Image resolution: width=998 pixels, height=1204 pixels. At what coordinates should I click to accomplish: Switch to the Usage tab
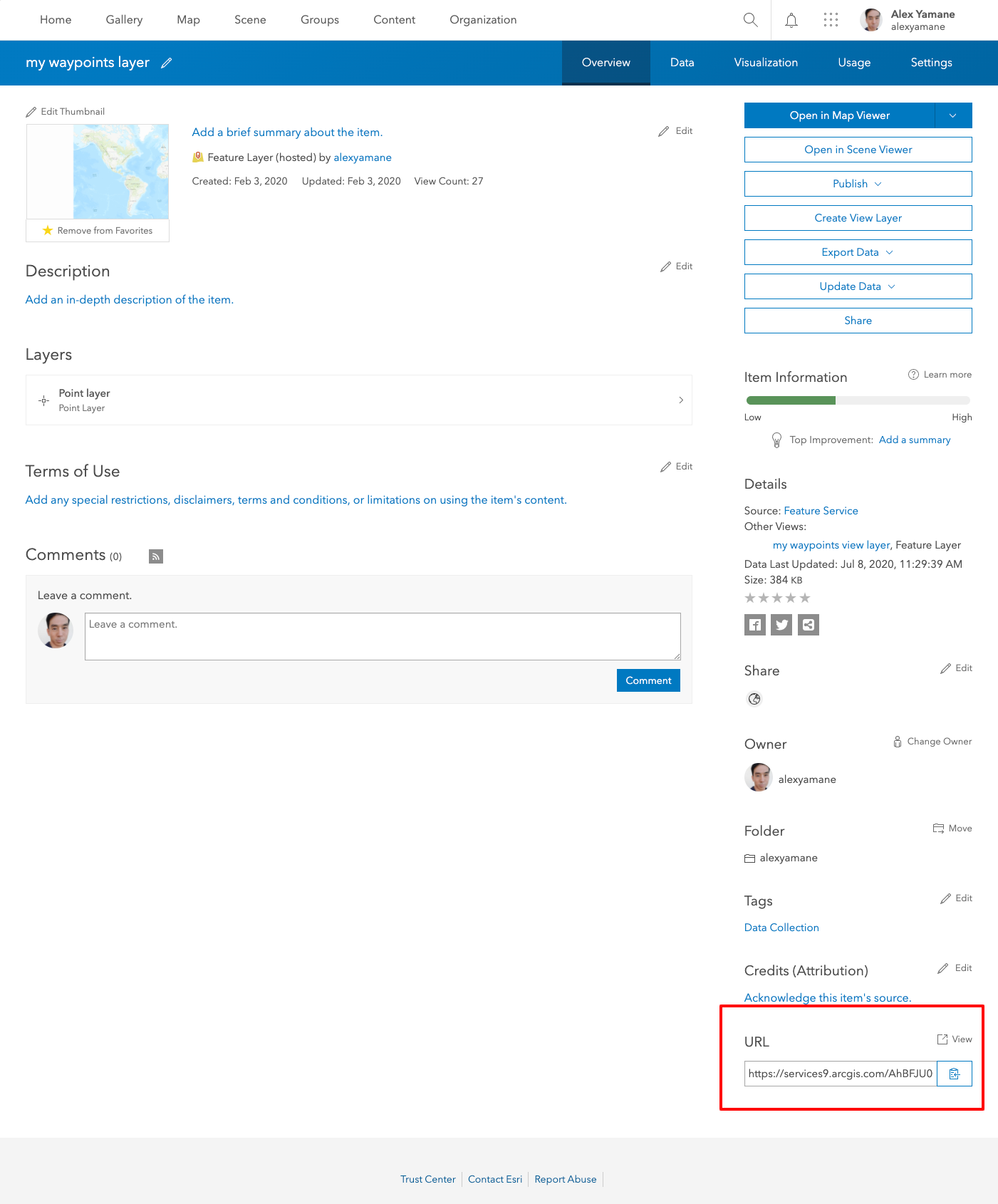[x=854, y=63]
